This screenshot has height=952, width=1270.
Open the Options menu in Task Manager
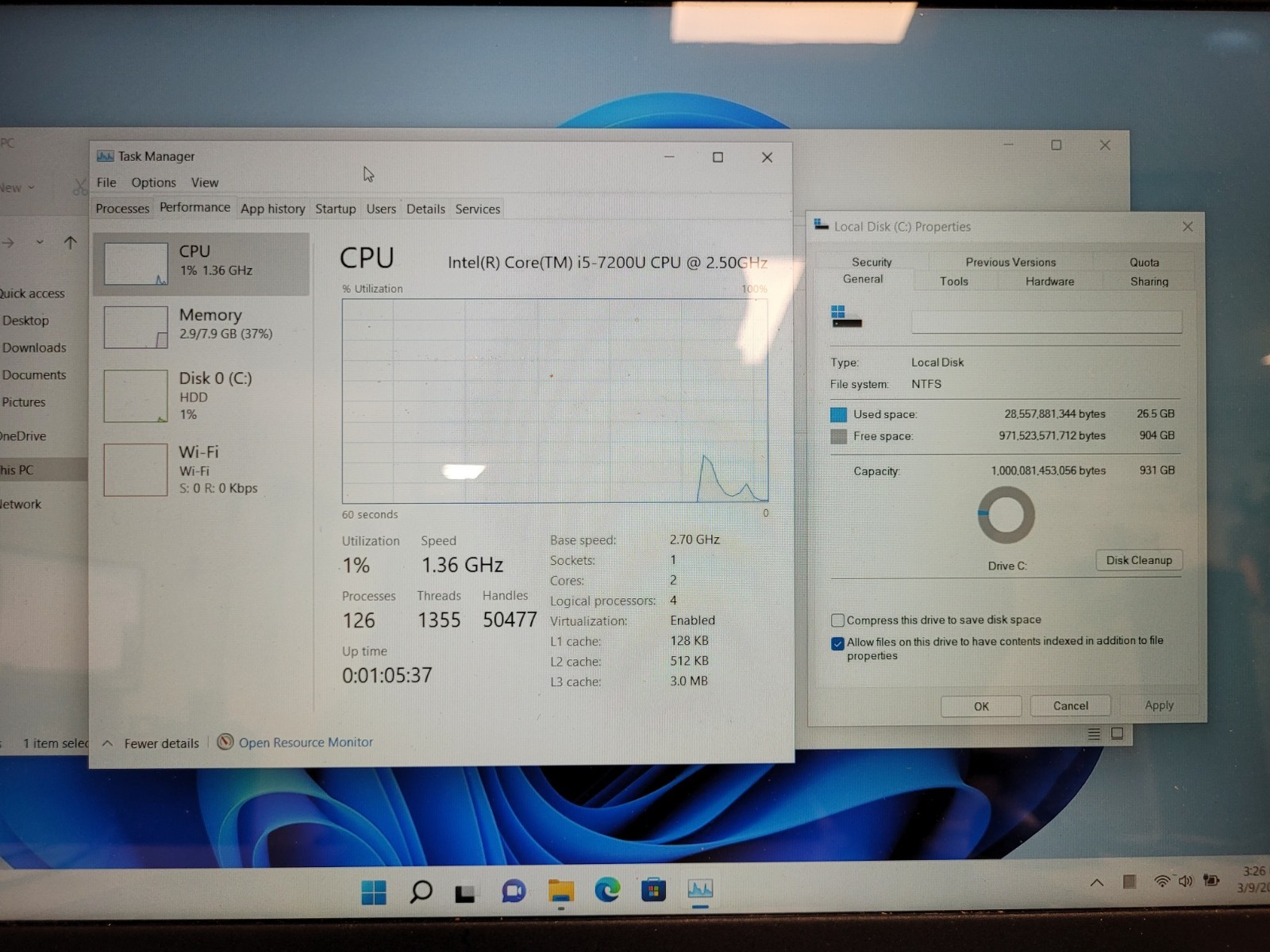[x=153, y=182]
